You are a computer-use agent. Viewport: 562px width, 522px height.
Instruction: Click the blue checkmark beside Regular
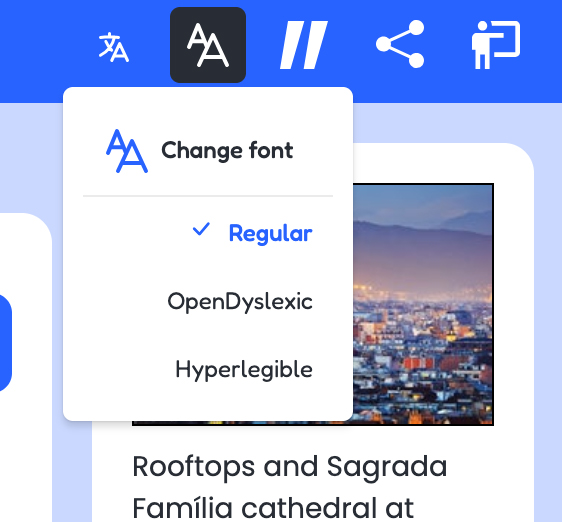click(201, 229)
